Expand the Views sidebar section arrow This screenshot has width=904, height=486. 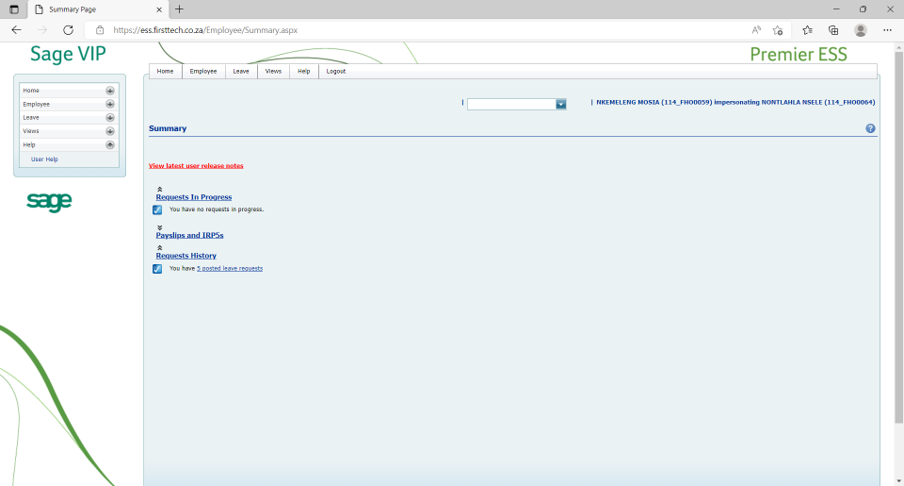pos(110,131)
